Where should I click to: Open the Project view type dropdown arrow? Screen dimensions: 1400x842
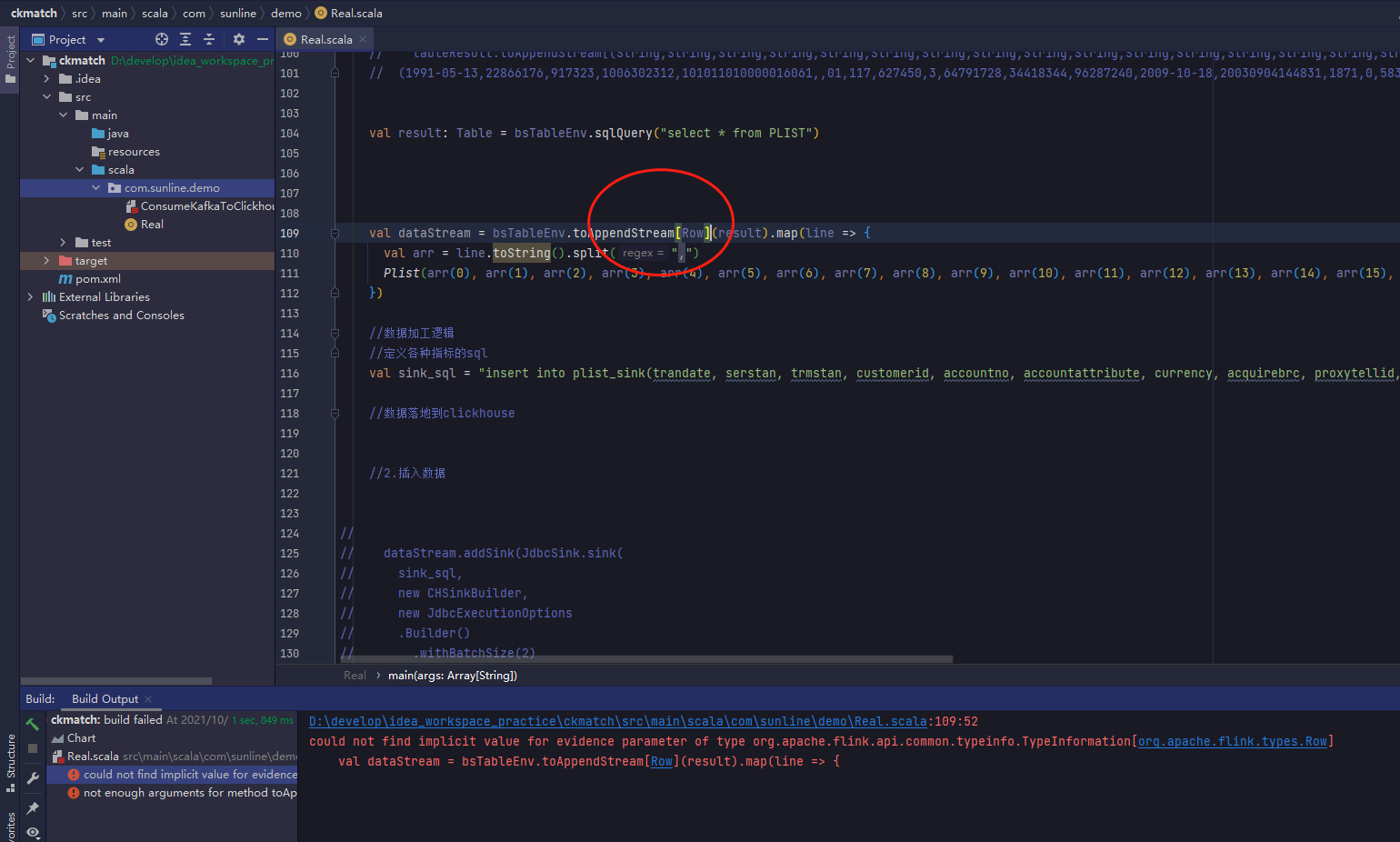point(101,40)
